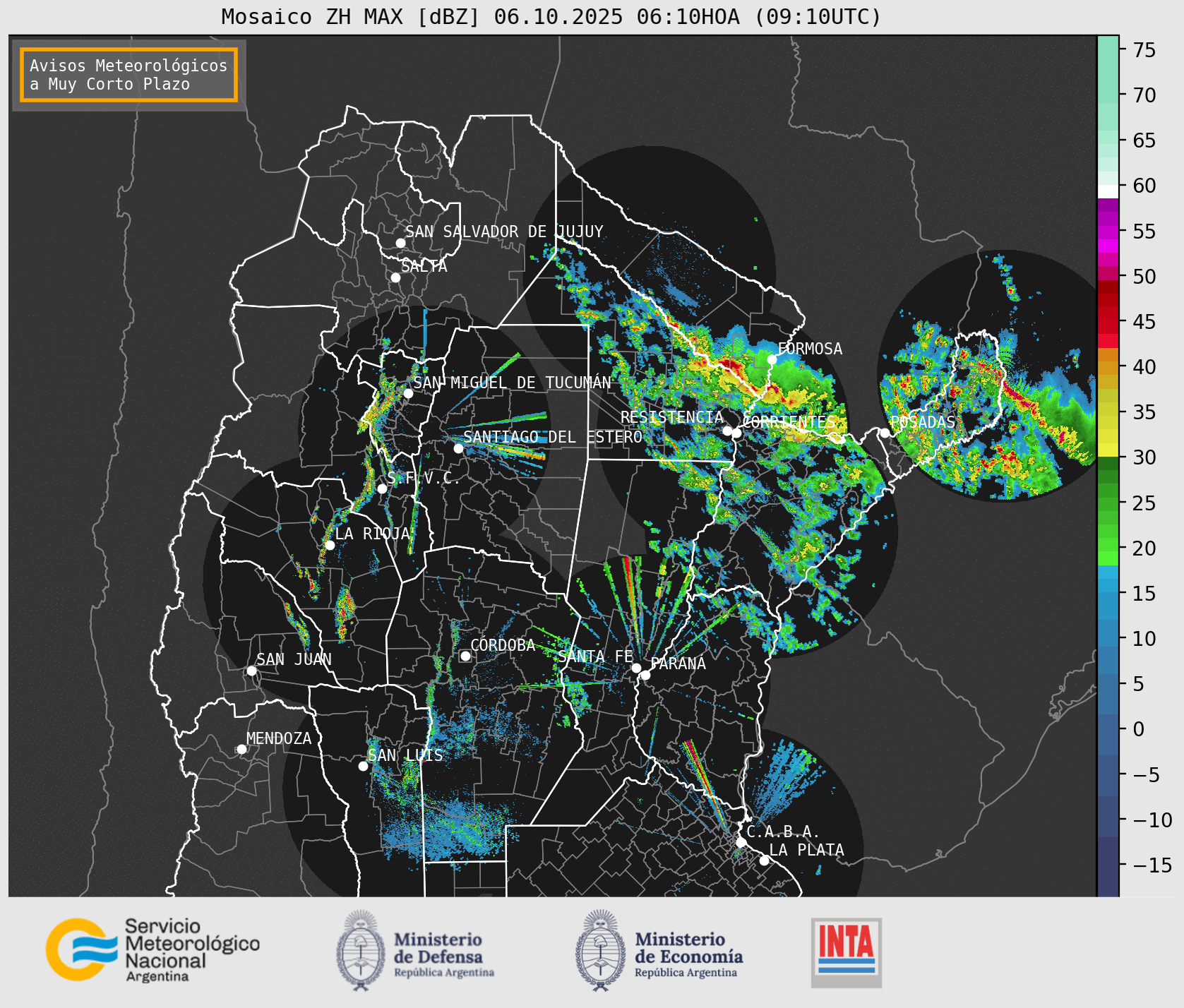This screenshot has width=1184, height=1008.
Task: Click the MENDOZA label text
Action: click(279, 738)
